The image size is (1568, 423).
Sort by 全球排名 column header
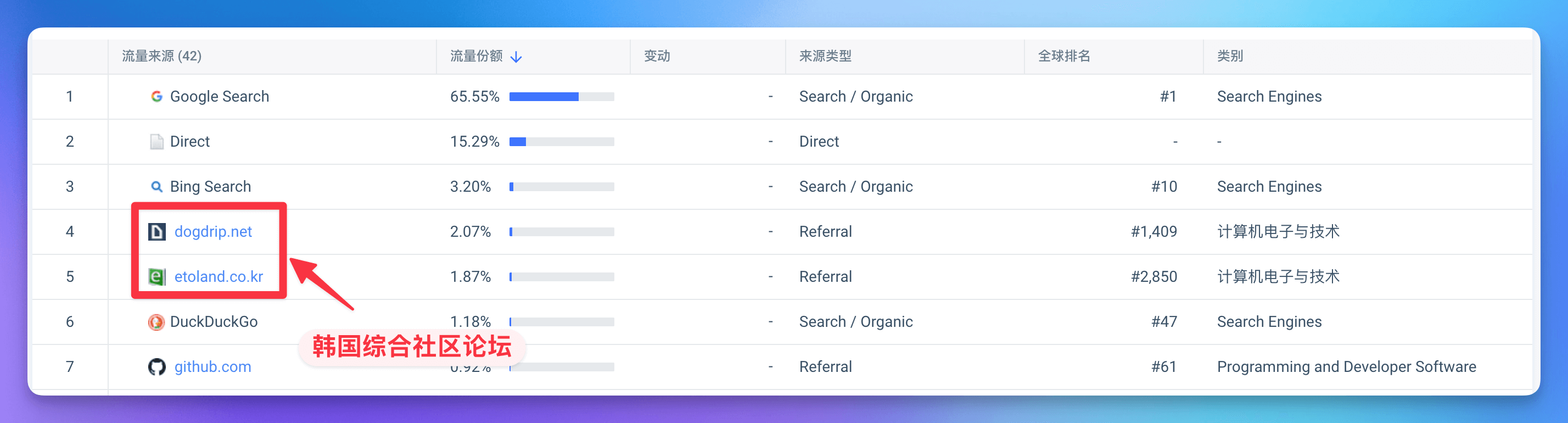click(x=1063, y=57)
